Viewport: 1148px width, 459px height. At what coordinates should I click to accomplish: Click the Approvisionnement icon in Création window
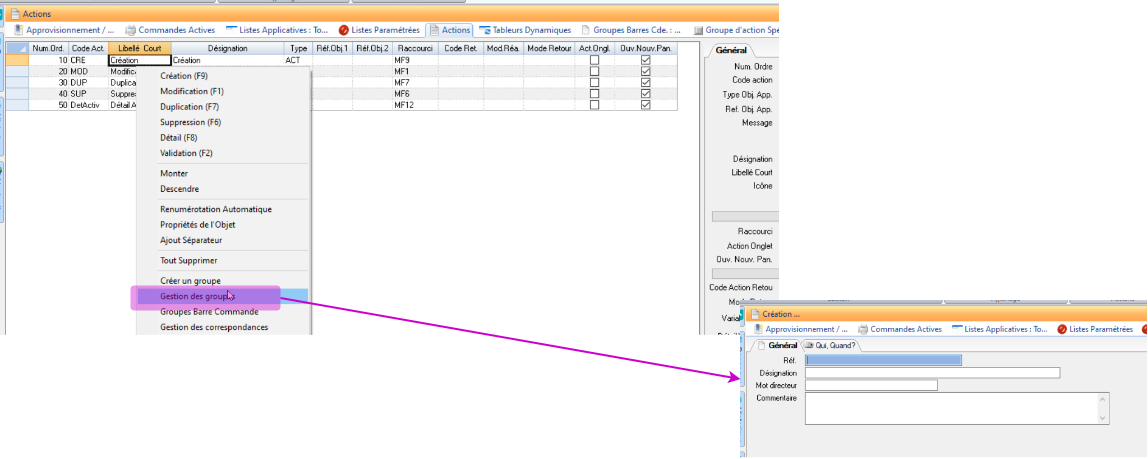pyautogui.click(x=757, y=329)
